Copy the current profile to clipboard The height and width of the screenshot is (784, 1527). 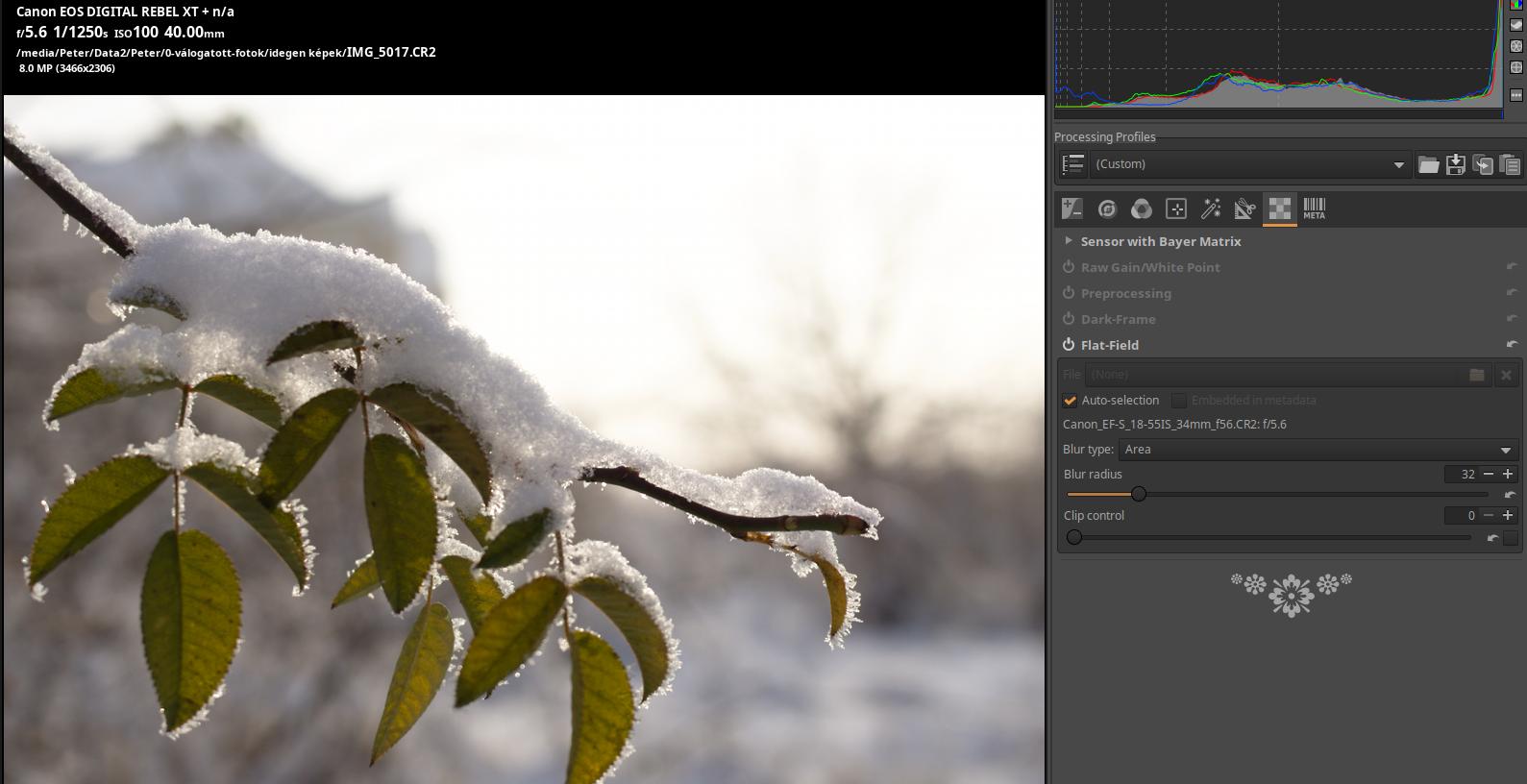(x=1483, y=164)
